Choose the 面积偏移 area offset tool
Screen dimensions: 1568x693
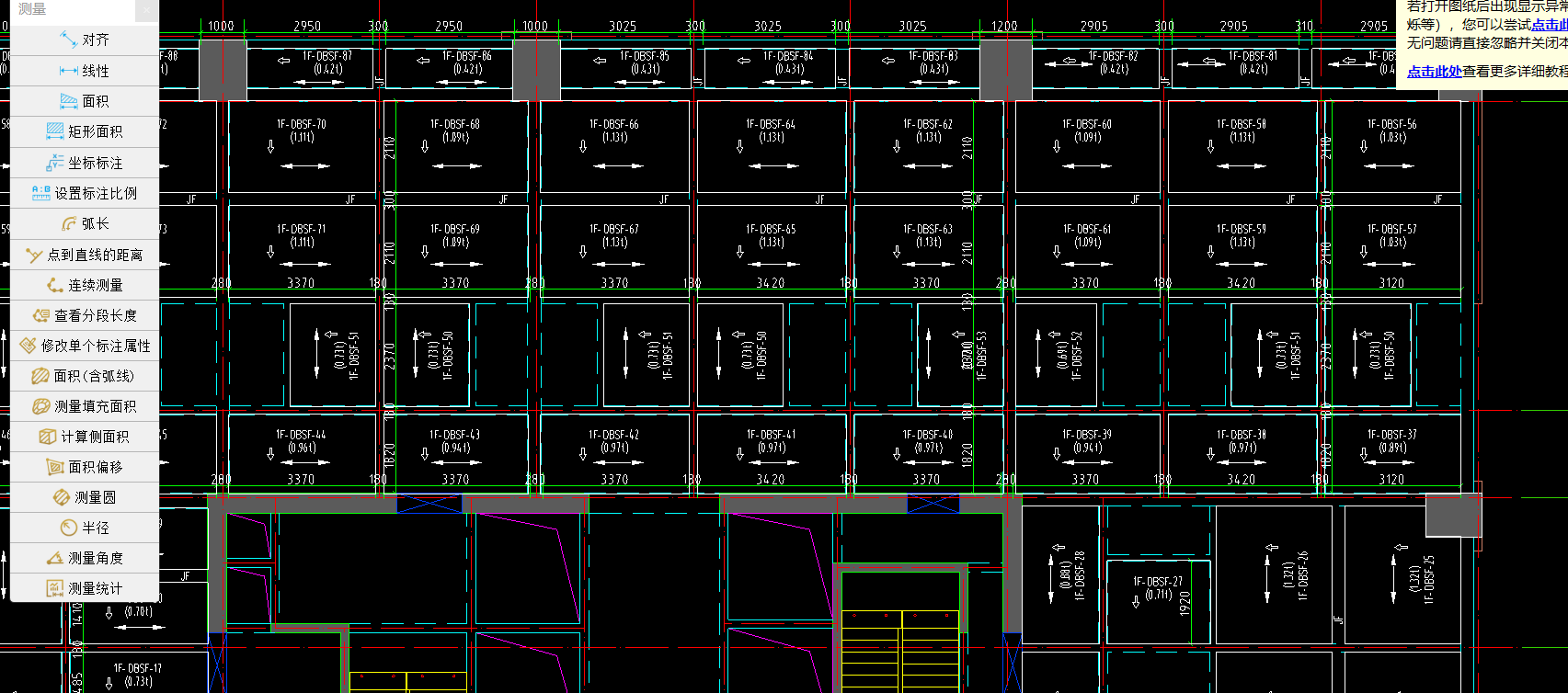[85, 467]
